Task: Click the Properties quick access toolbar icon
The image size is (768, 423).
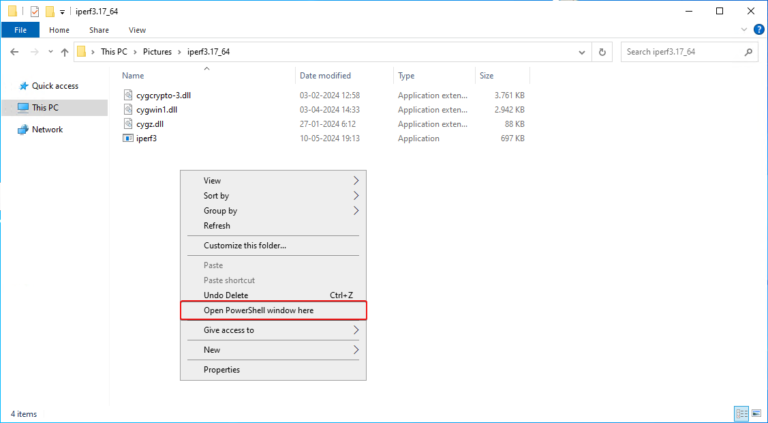Action: click(34, 11)
